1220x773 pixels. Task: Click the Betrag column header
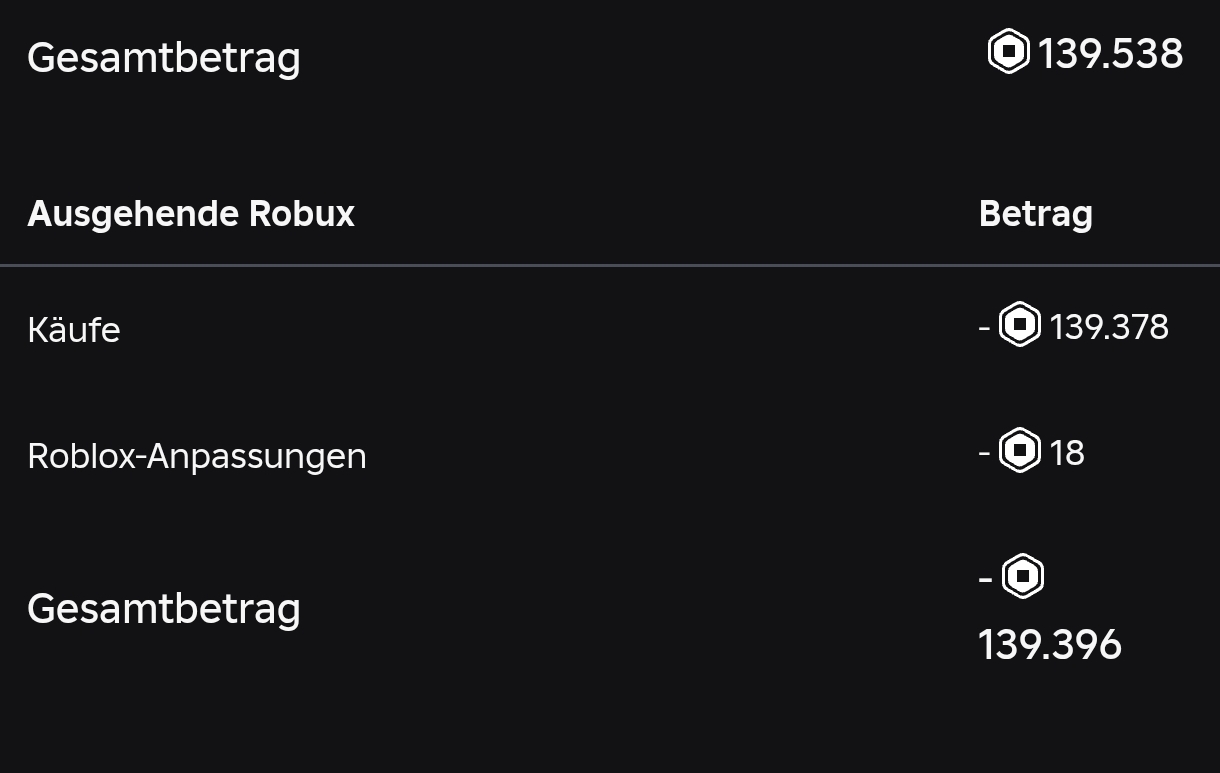1036,214
